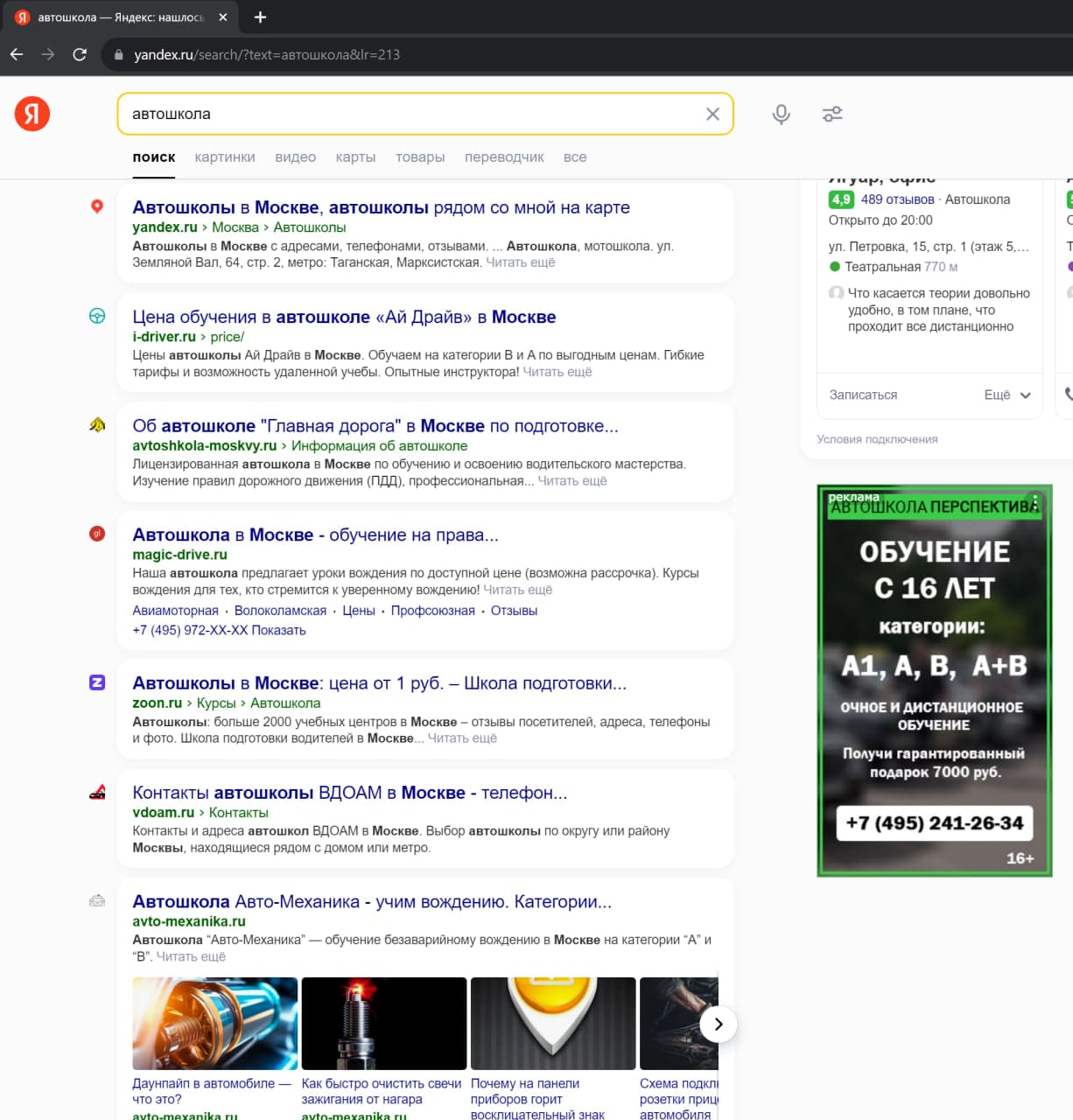
Task: Click Почему на панели приборов article link
Action: [x=537, y=1099]
